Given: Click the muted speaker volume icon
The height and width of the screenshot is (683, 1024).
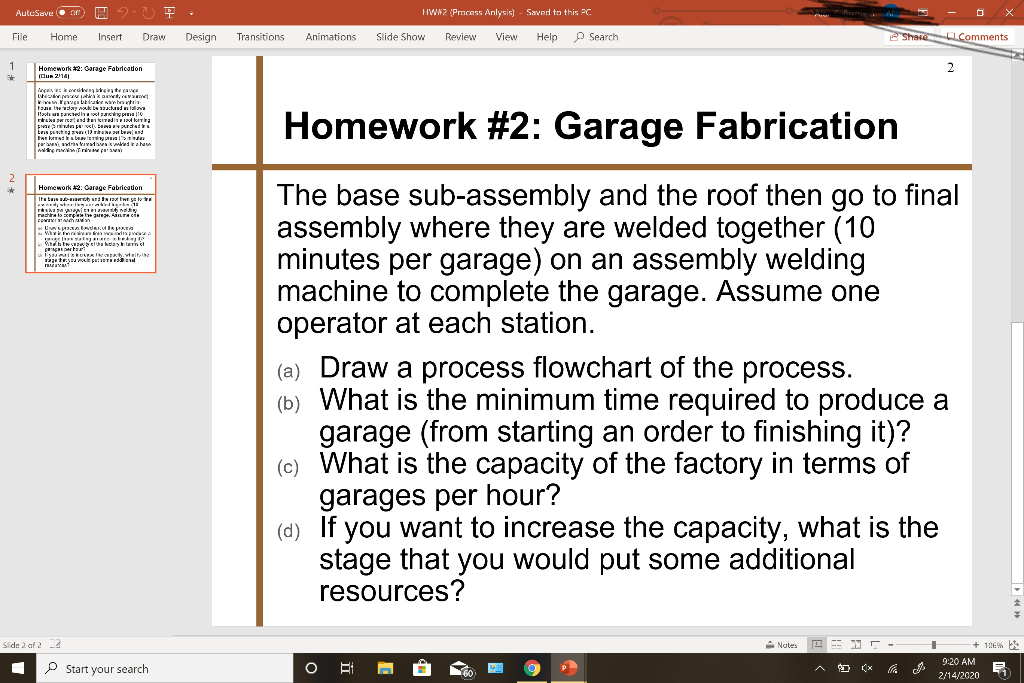Looking at the screenshot, I should coord(867,668).
